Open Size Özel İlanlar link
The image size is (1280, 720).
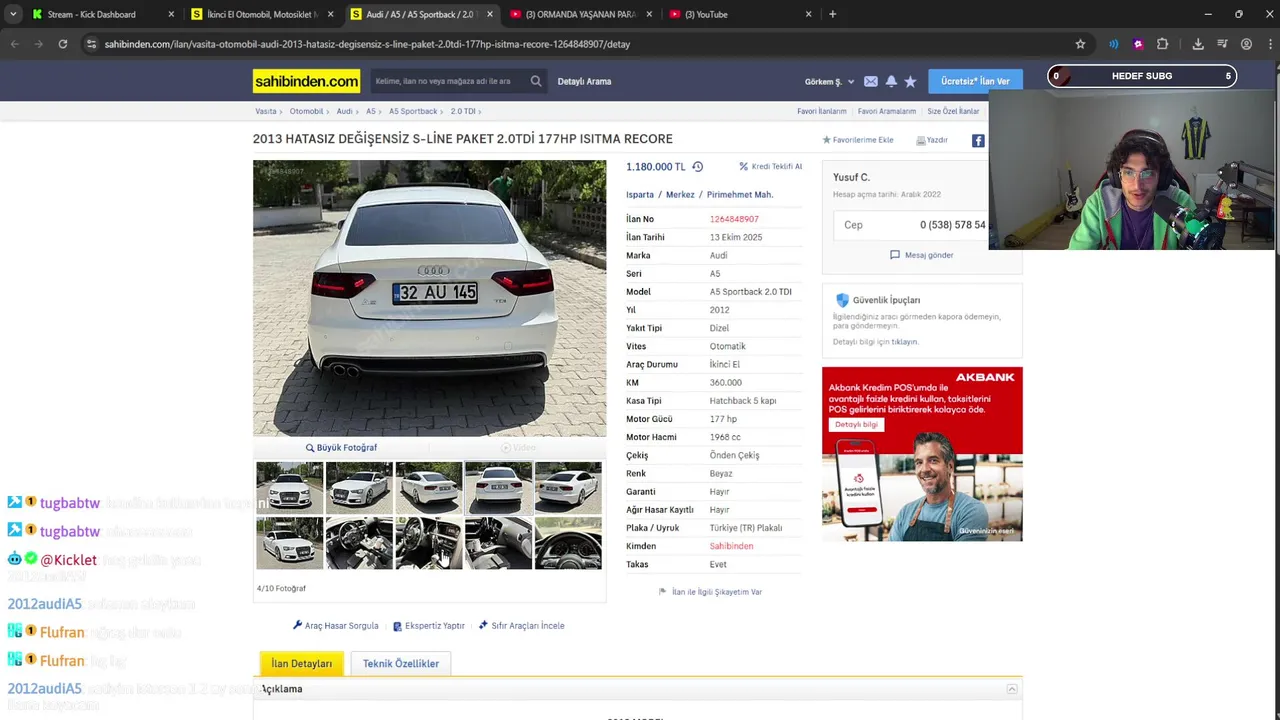tap(954, 111)
